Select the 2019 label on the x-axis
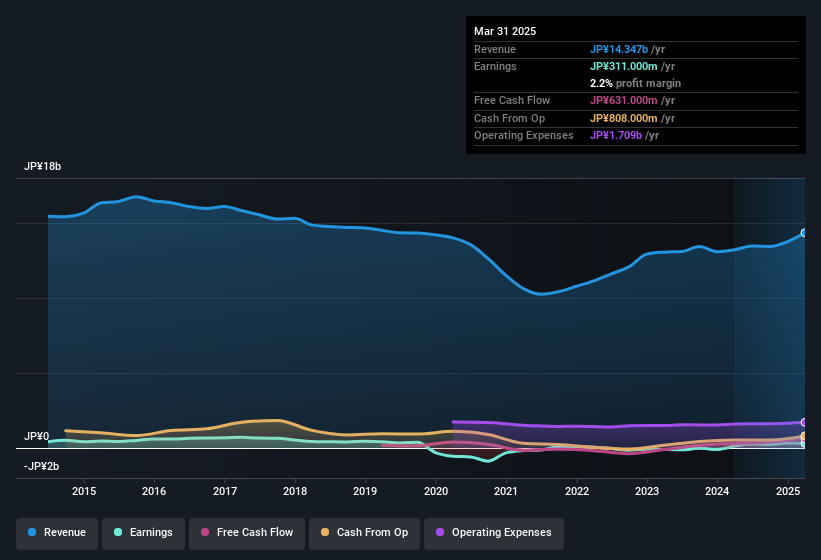 pos(365,491)
